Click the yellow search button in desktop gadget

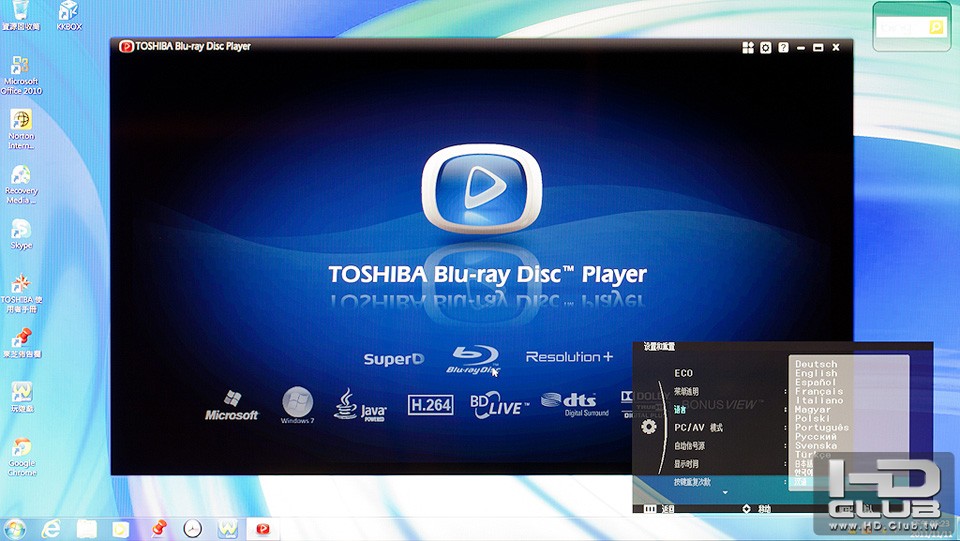click(936, 28)
